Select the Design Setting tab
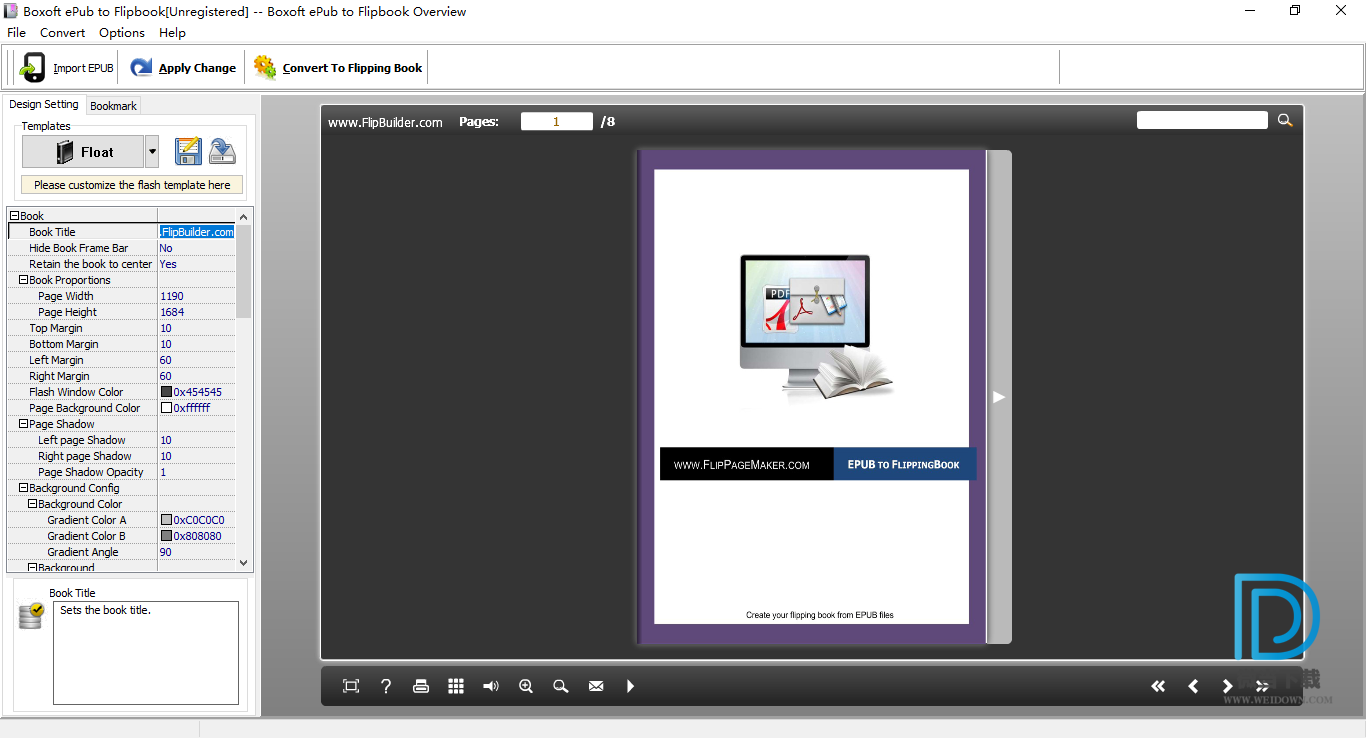Image resolution: width=1366 pixels, height=738 pixels. point(44,104)
